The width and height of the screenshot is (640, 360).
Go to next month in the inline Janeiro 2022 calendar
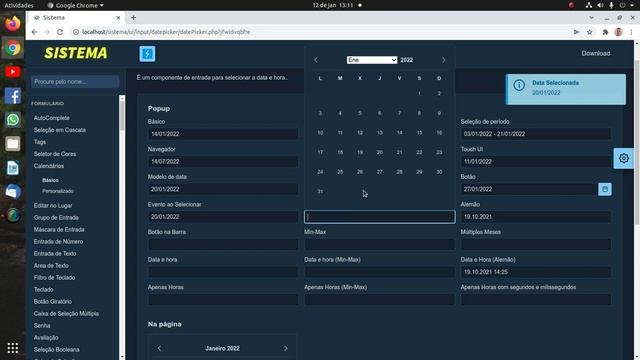(x=285, y=348)
